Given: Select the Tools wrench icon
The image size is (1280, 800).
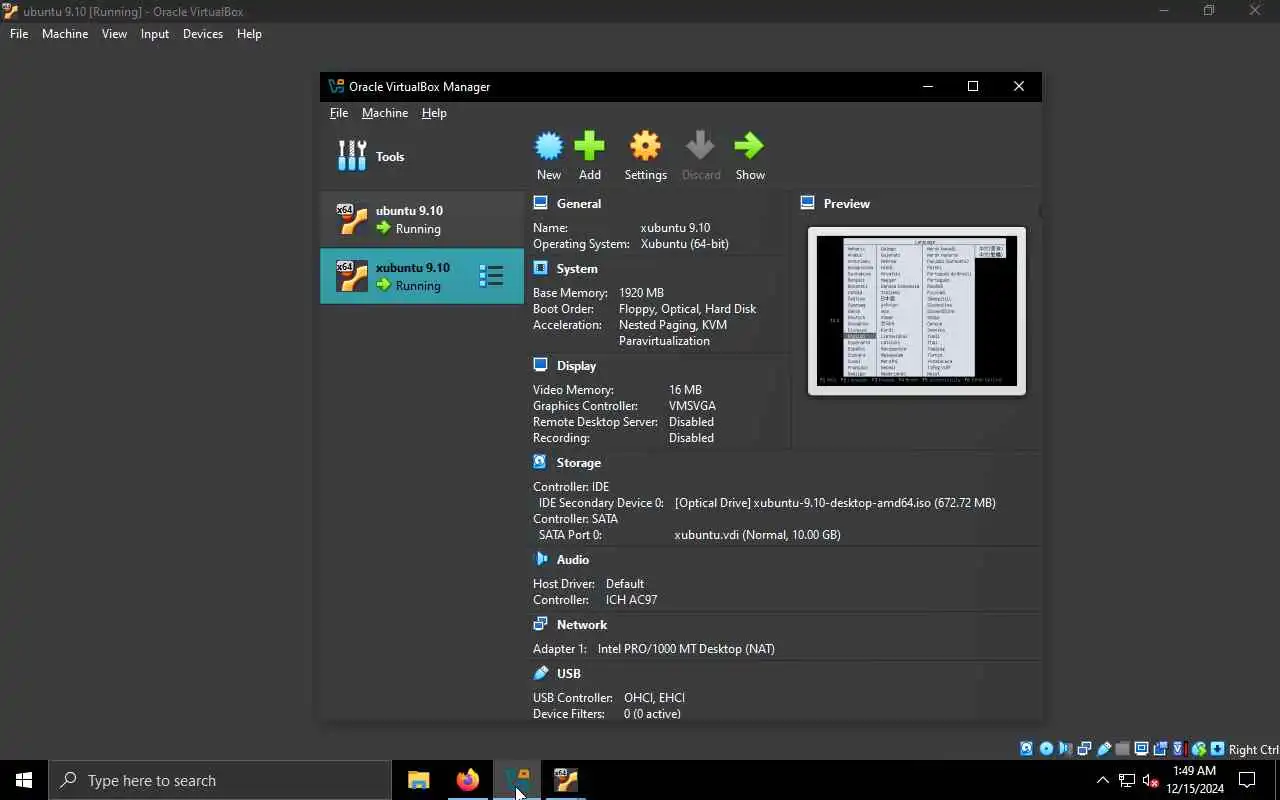Looking at the screenshot, I should 352,156.
